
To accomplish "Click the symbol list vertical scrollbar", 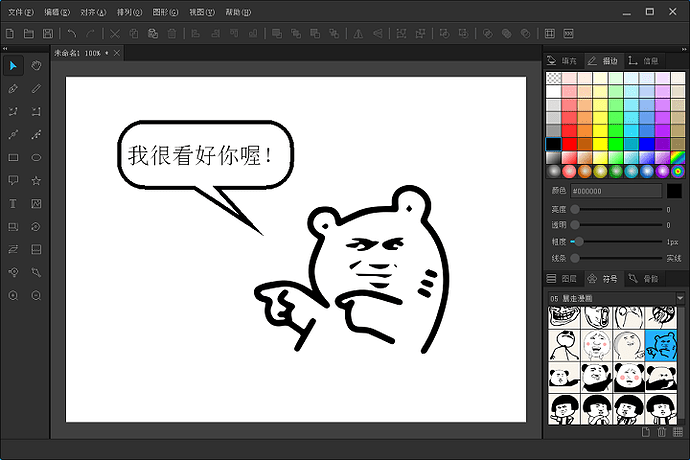I will point(681,365).
